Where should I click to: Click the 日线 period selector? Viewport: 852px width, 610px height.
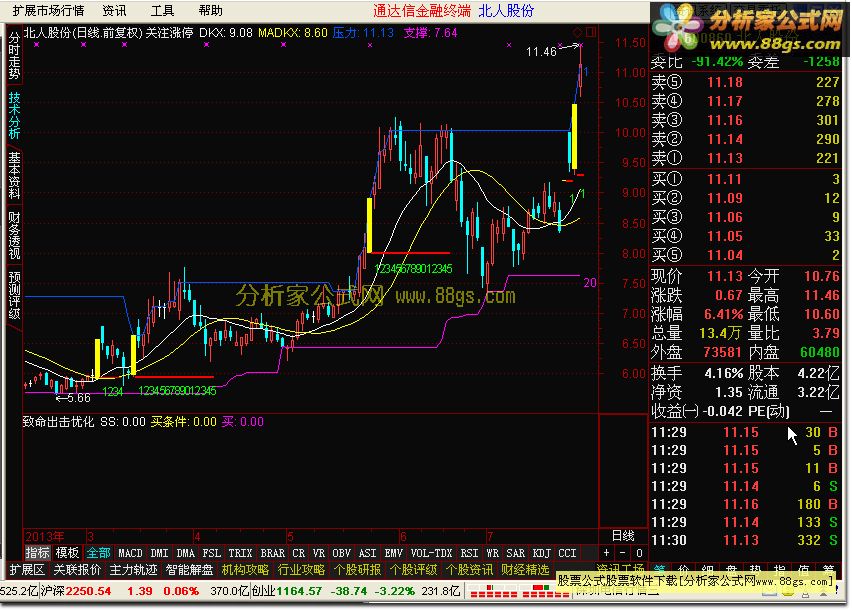click(x=623, y=536)
